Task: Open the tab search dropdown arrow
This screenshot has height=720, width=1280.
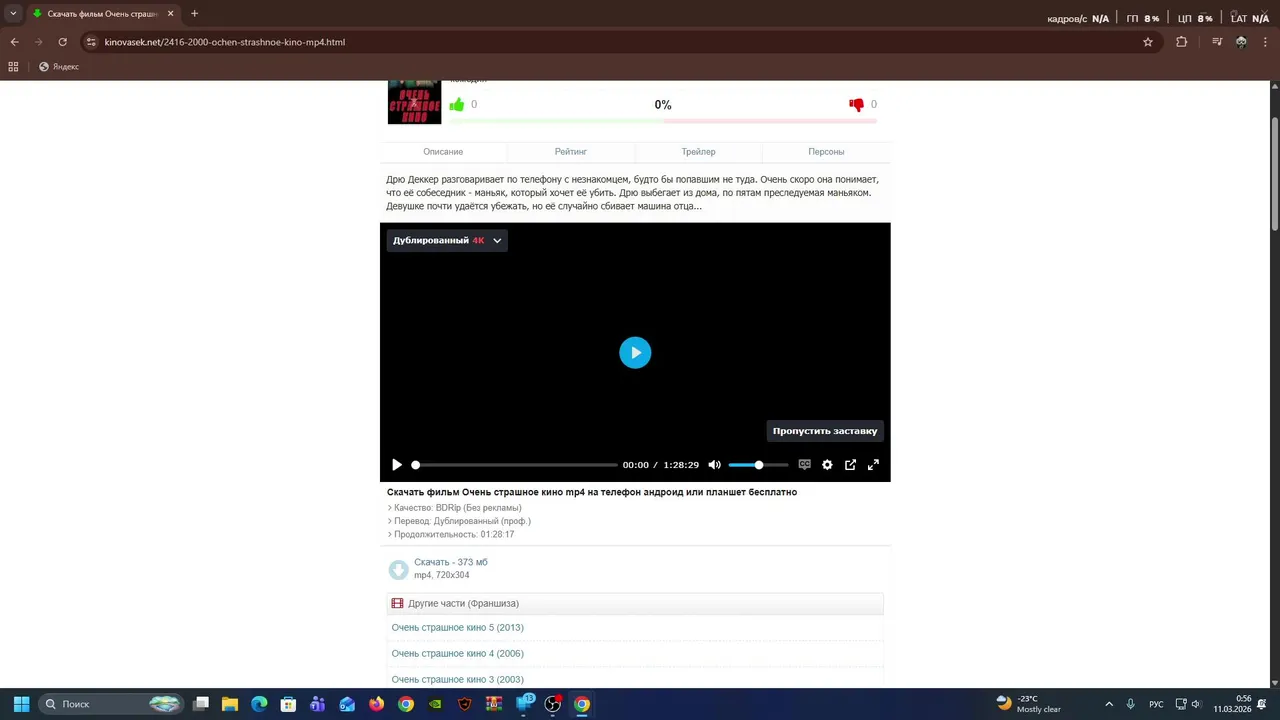Action: pos(12,14)
